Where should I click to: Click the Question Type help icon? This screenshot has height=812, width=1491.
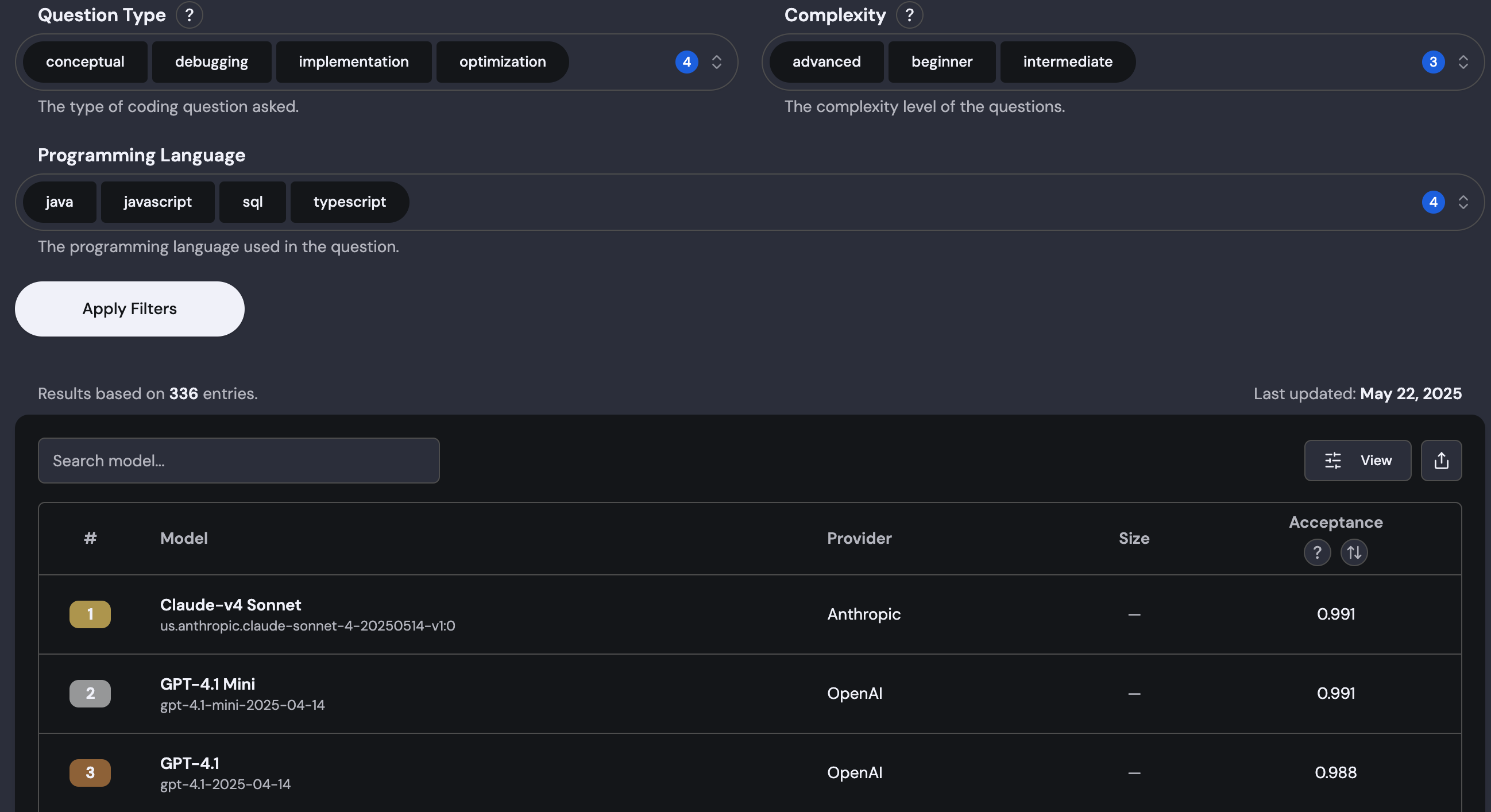(x=190, y=15)
